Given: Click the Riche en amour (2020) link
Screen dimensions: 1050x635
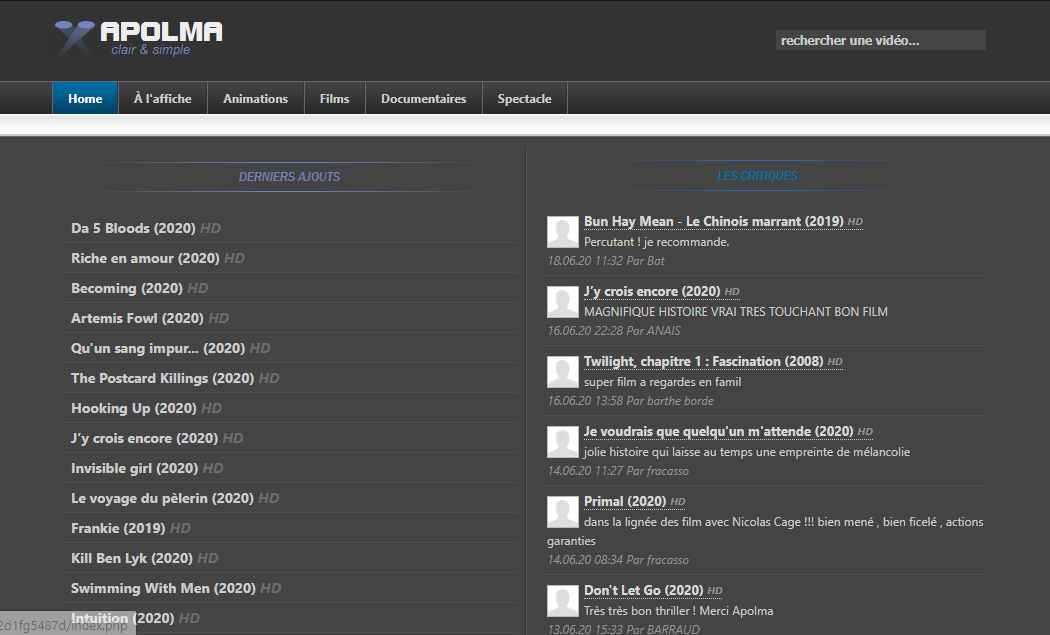Looking at the screenshot, I should point(145,258).
